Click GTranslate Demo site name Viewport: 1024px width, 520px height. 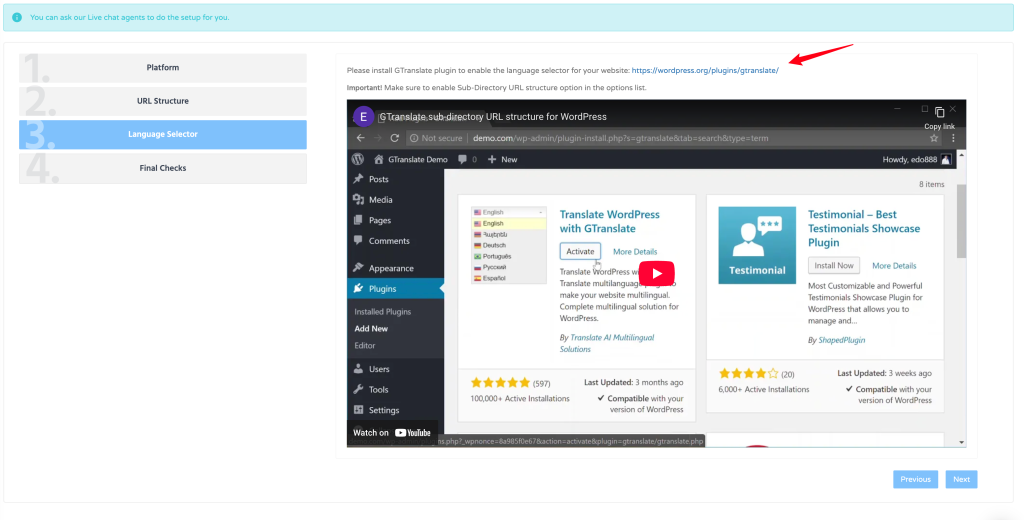[418, 159]
